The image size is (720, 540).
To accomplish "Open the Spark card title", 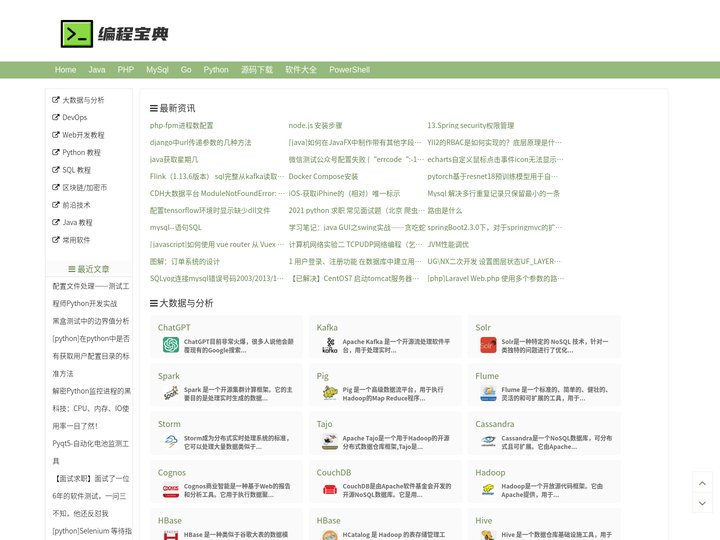I will pyautogui.click(x=169, y=376).
